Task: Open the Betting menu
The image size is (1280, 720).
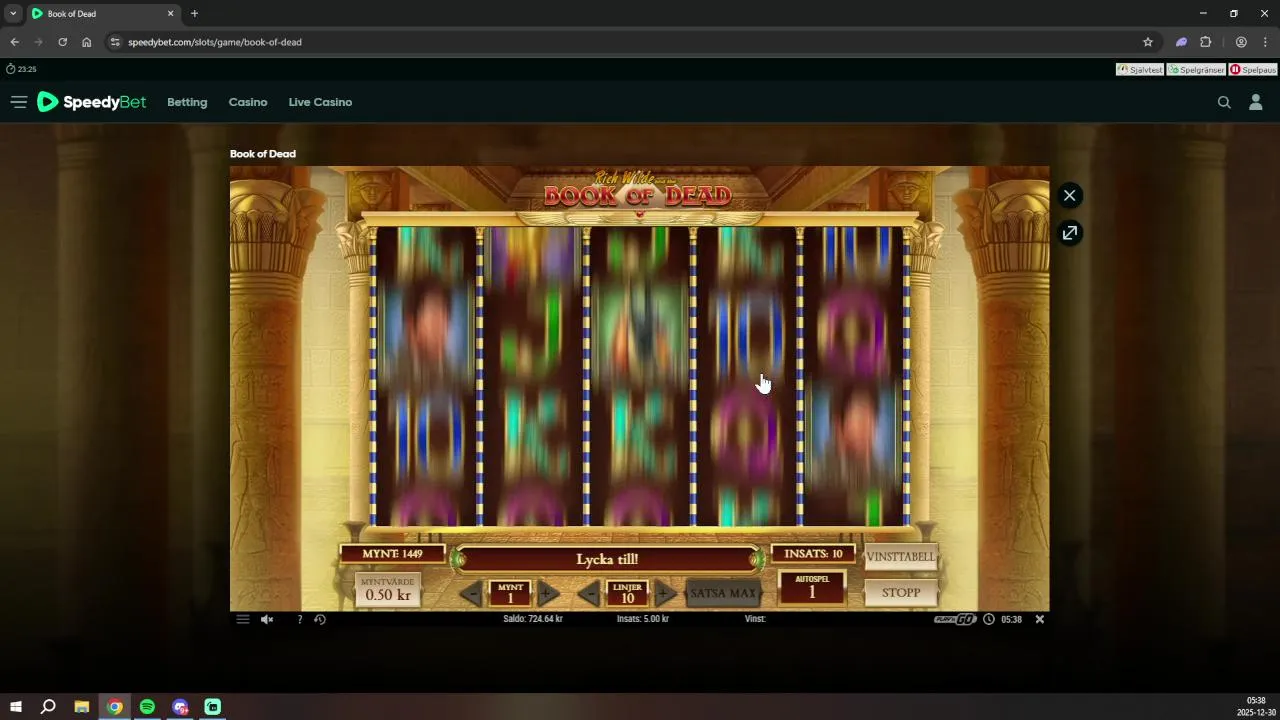Action: point(187,102)
